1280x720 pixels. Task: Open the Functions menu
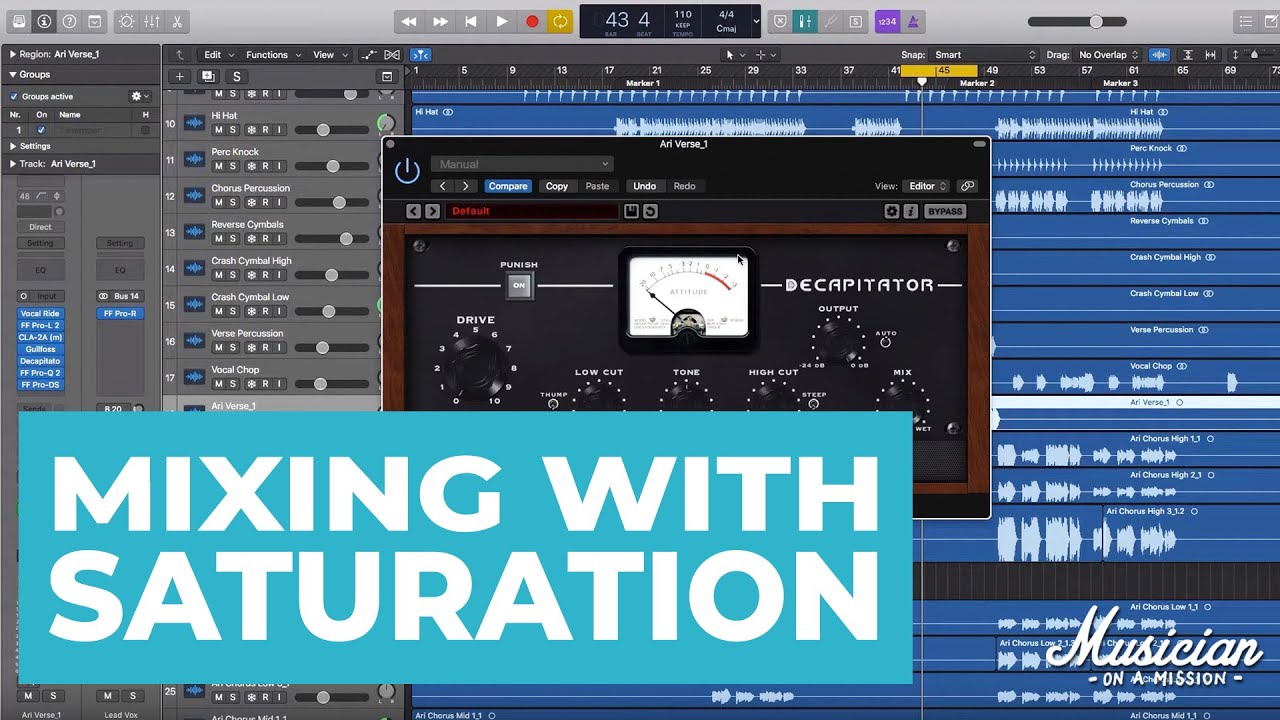pos(273,55)
